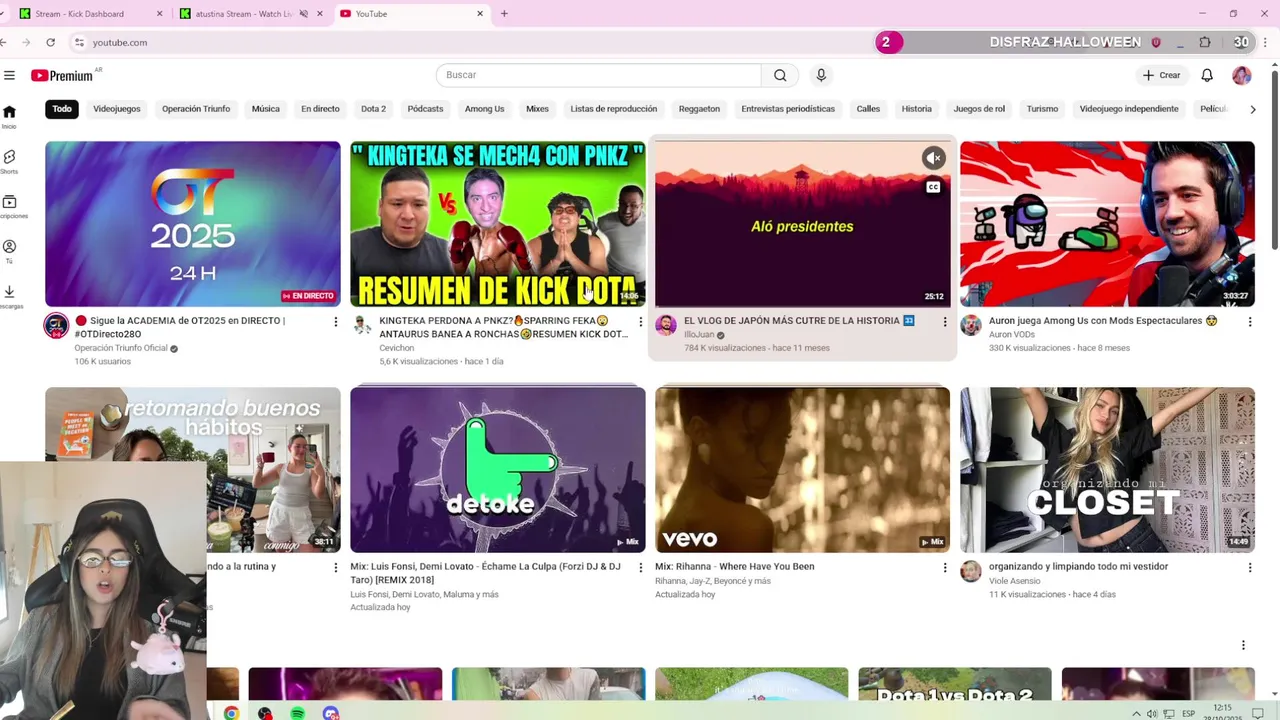Select the Dota 2 filter chip
The width and height of the screenshot is (1280, 720).
click(373, 109)
